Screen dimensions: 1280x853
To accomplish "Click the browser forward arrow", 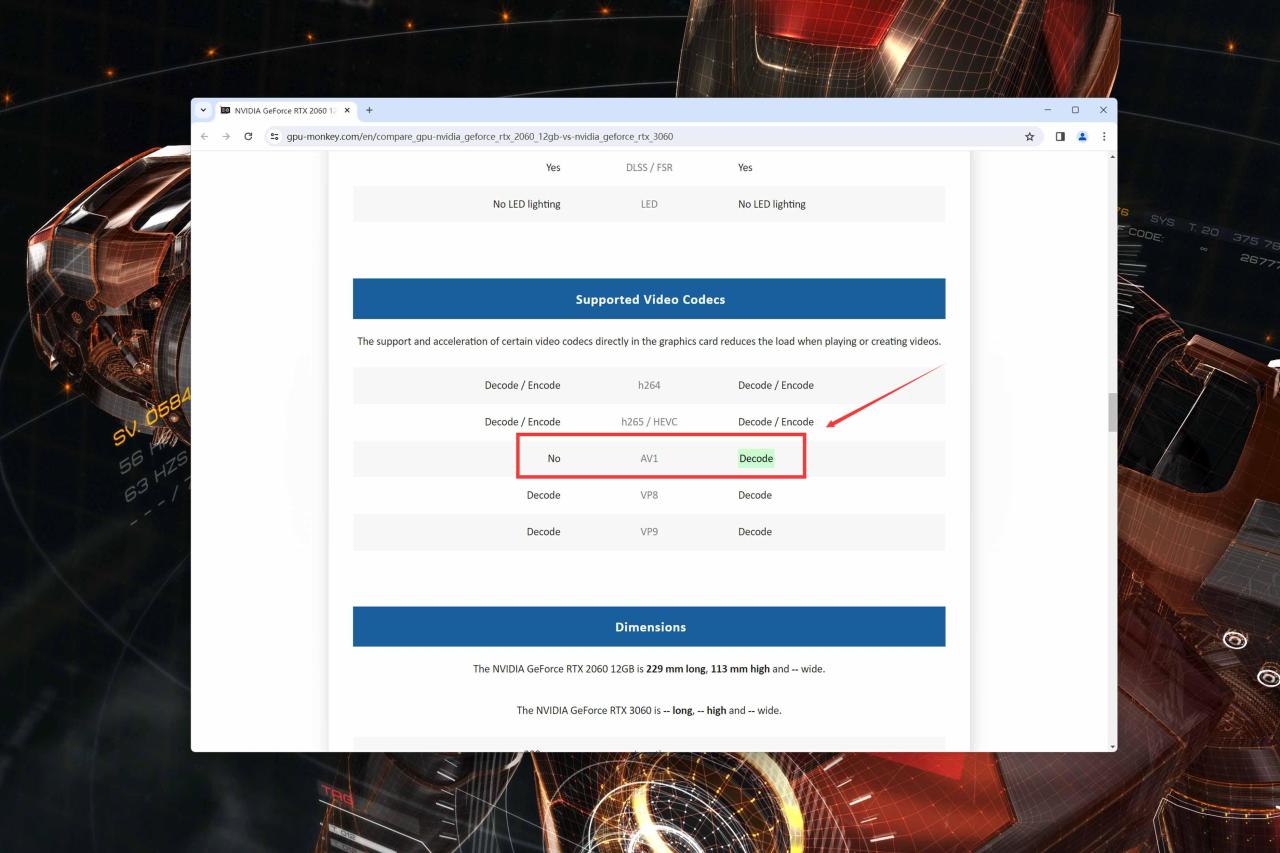I will (x=226, y=136).
